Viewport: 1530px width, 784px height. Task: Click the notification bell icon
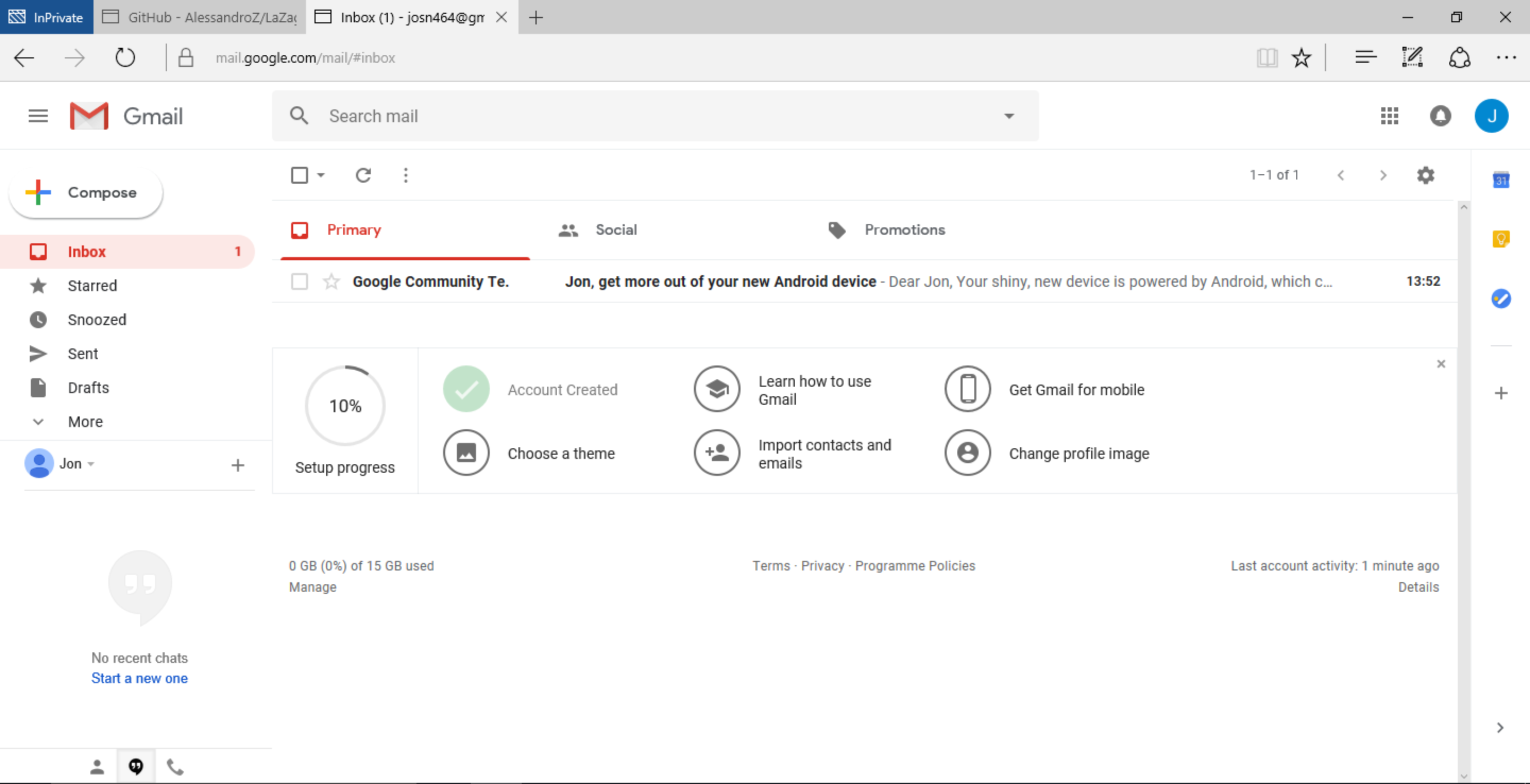[x=1440, y=115]
